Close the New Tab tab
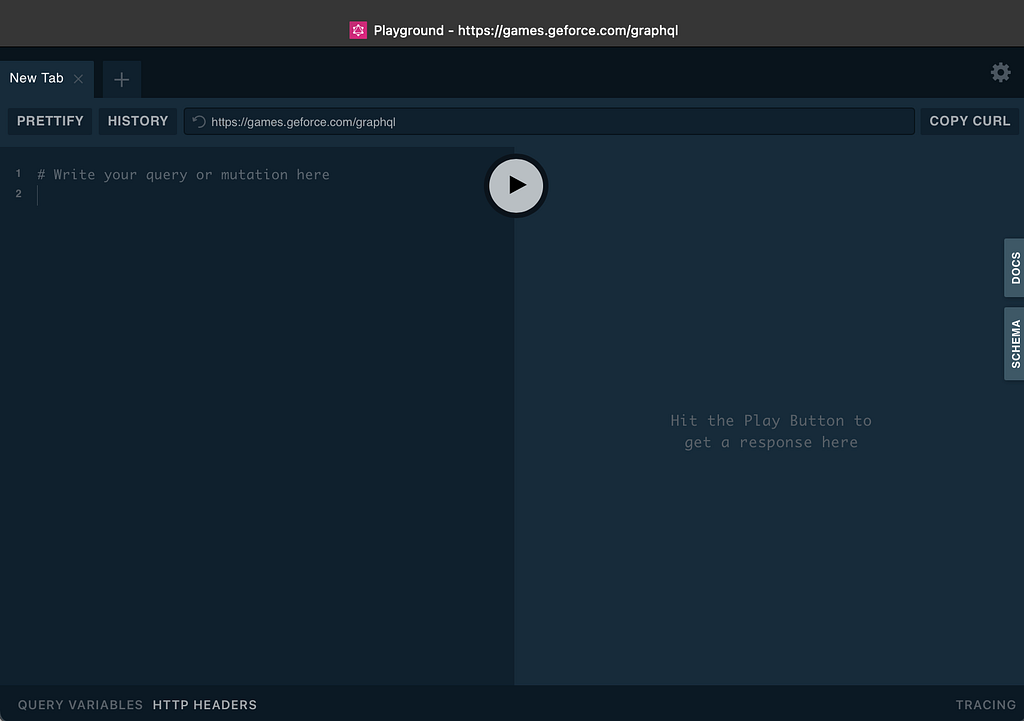1024x721 pixels. (x=78, y=79)
